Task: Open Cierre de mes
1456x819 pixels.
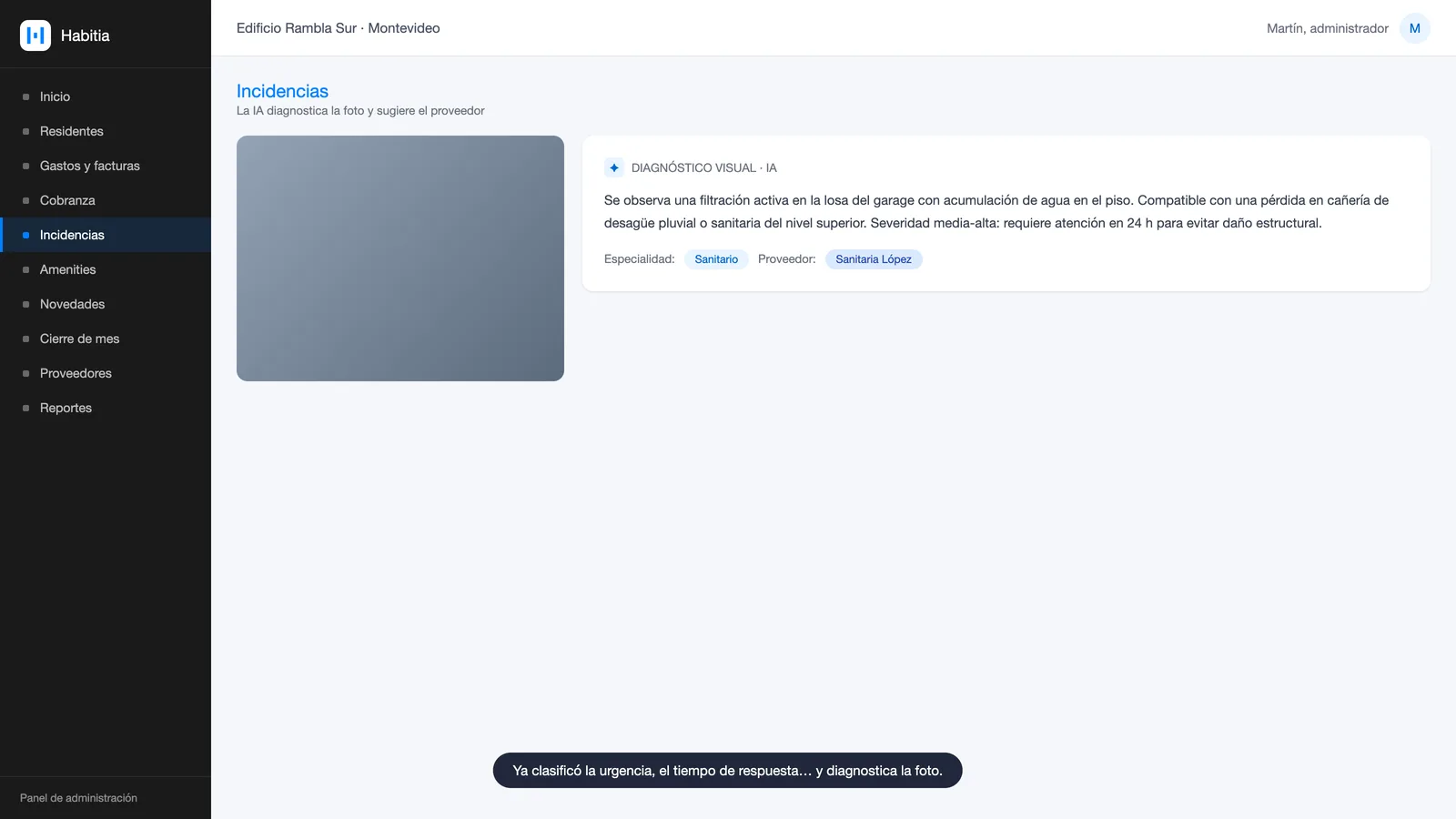Action: click(x=106, y=339)
